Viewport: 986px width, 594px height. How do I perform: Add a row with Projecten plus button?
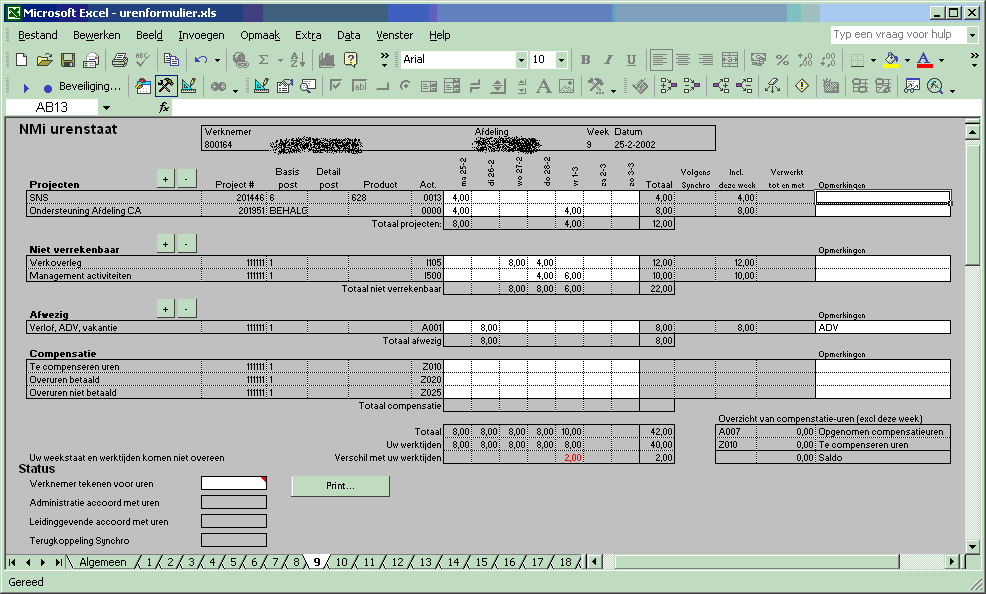[x=165, y=179]
